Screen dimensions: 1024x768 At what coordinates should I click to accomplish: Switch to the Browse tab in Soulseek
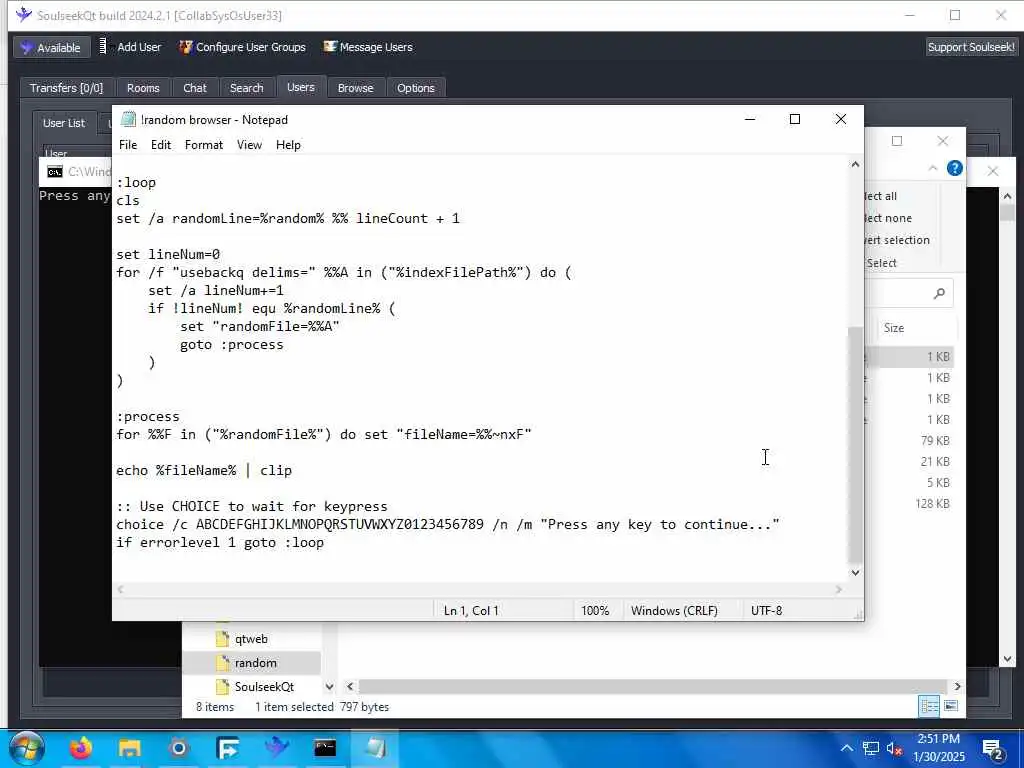pos(355,88)
